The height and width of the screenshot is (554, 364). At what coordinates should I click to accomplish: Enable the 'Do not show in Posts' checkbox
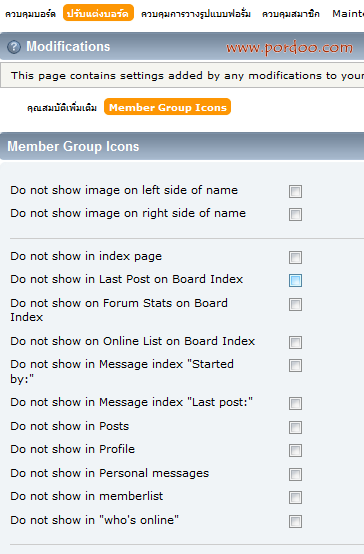point(295,428)
